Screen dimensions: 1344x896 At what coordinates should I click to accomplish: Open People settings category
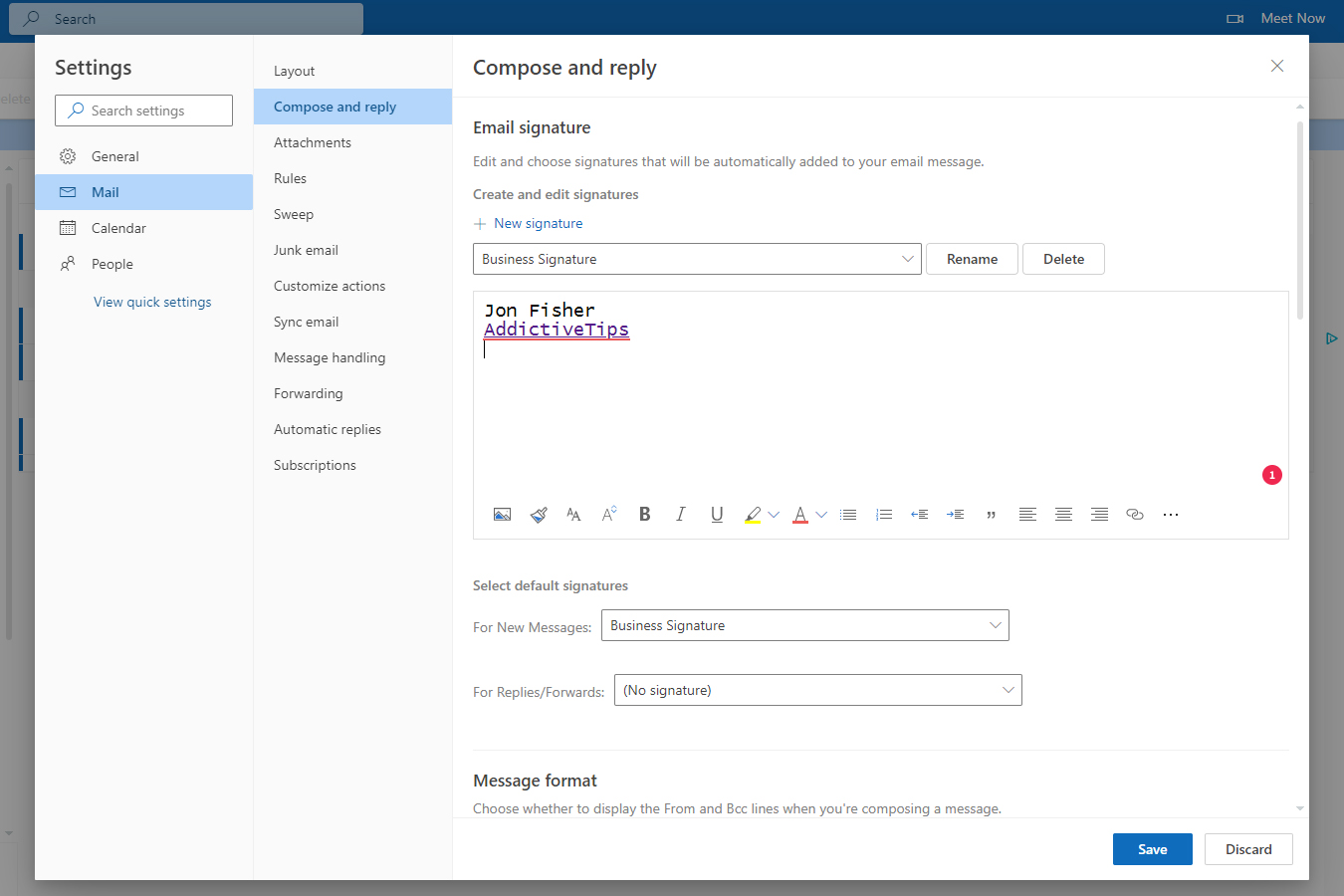click(x=144, y=264)
